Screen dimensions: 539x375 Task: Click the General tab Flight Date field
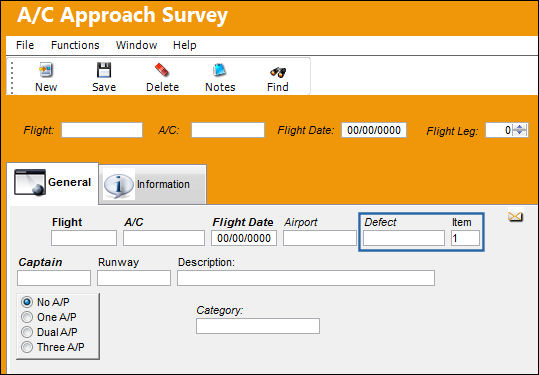pos(244,238)
